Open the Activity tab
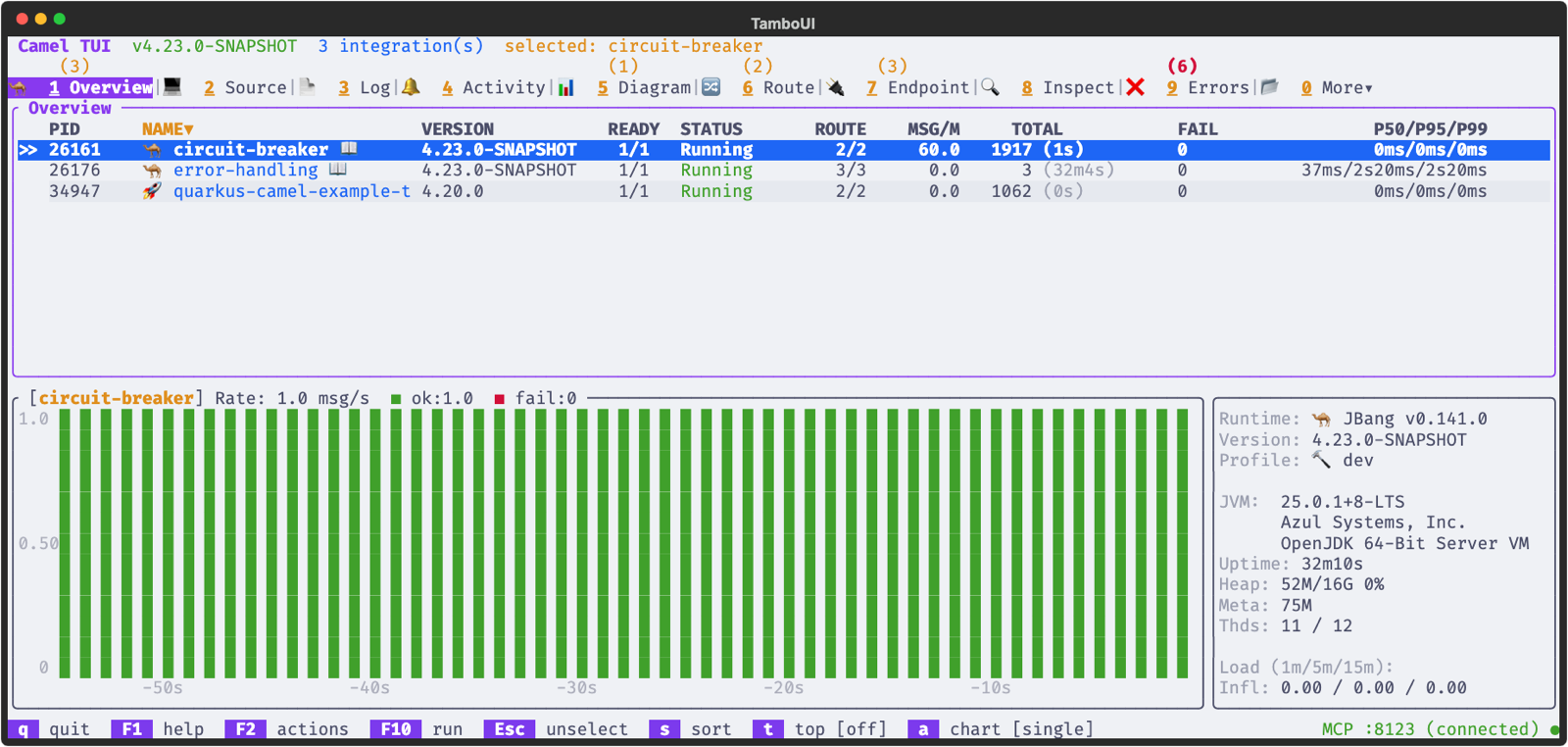 pyautogui.click(x=494, y=87)
